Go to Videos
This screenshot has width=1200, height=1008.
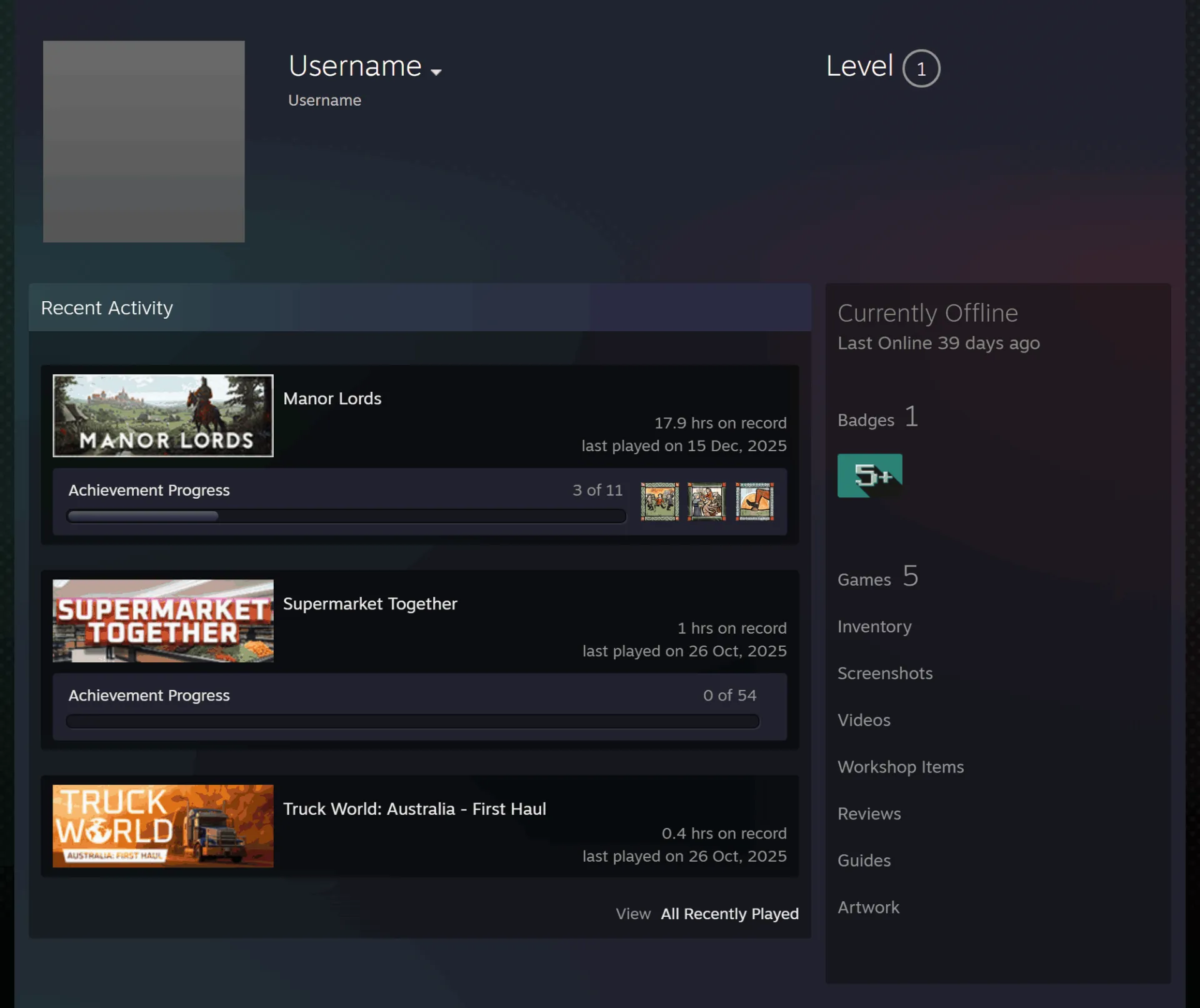[x=864, y=720]
